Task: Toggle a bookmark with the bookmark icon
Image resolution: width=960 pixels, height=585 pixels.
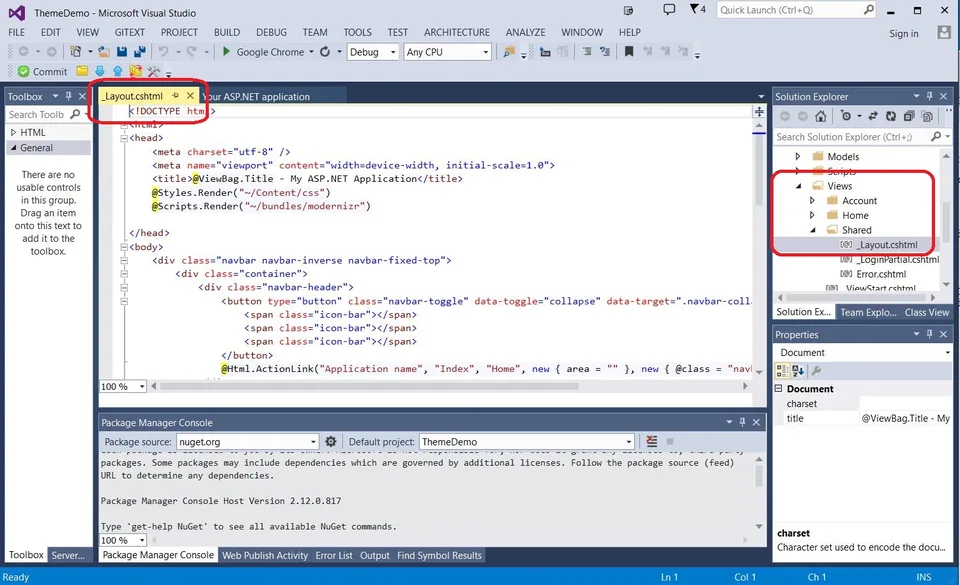Action: 629,52
